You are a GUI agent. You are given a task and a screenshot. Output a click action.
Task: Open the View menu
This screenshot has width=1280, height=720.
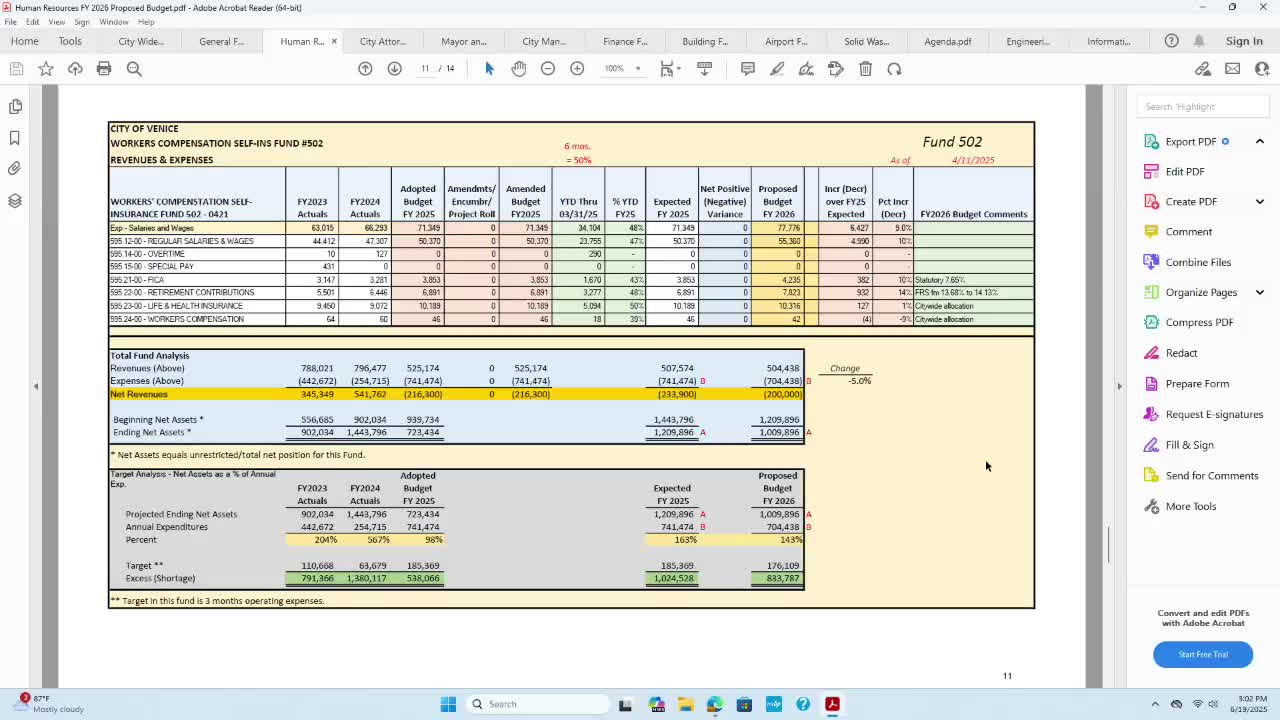coord(57,22)
